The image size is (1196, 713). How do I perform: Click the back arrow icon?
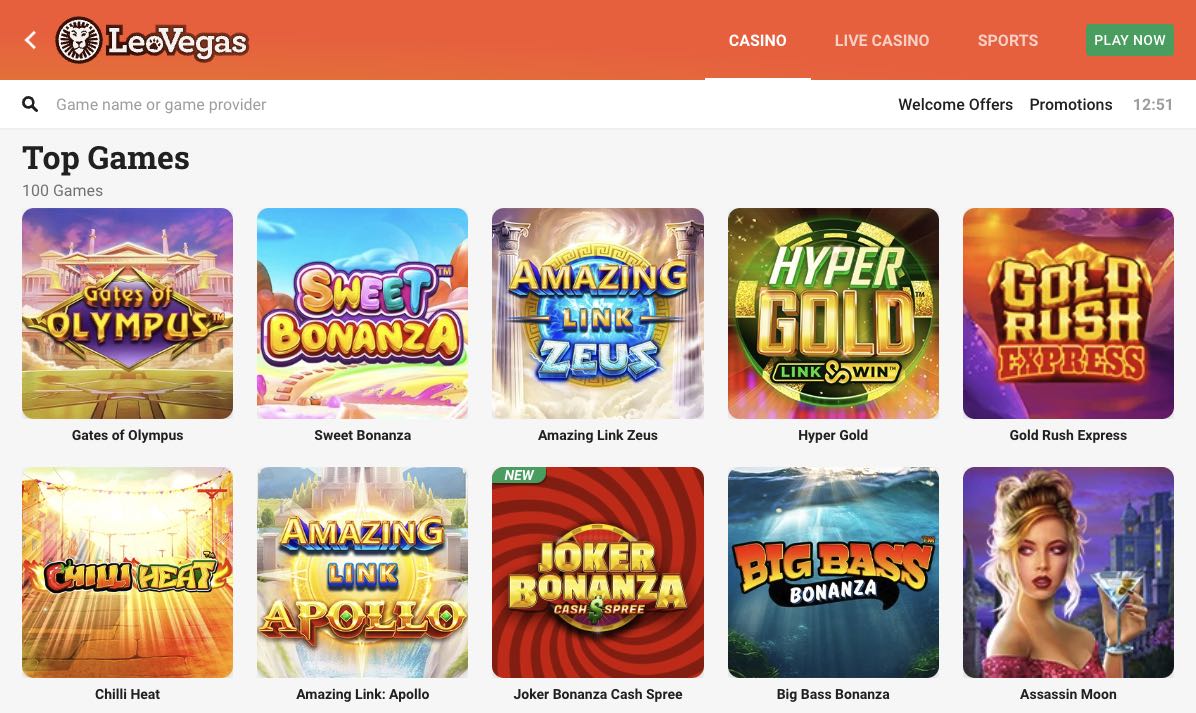[31, 40]
